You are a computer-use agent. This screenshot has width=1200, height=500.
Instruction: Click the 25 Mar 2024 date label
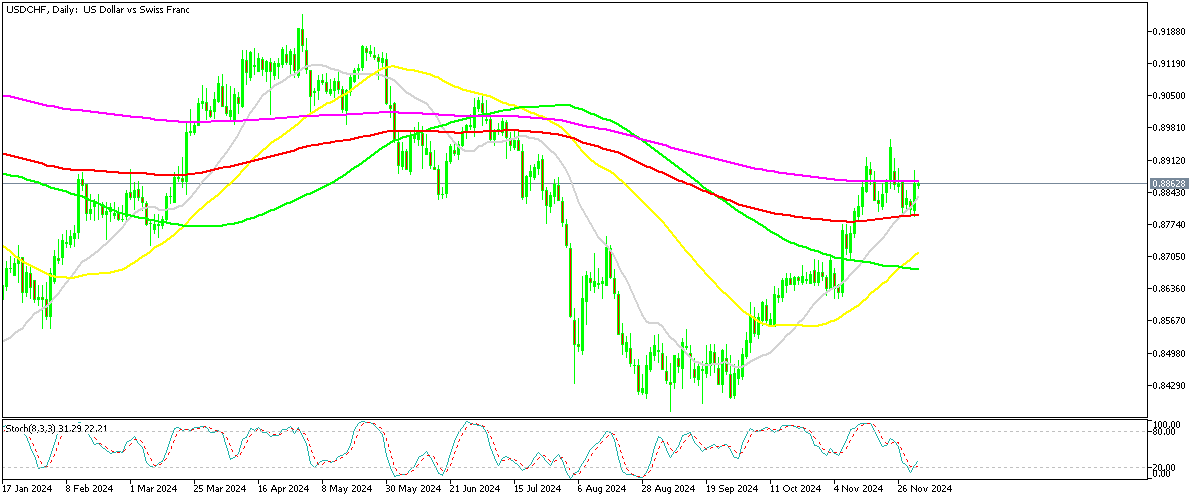coord(218,489)
